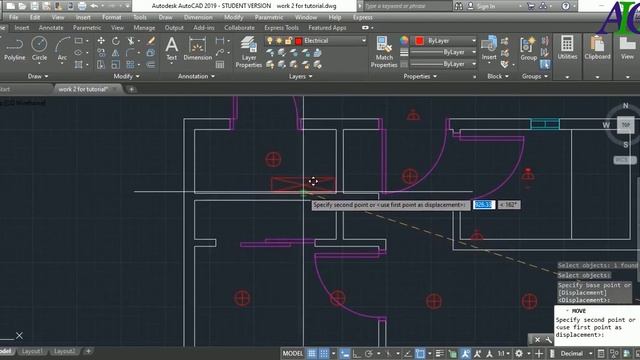Open the Utilities panel
Image resolution: width=640 pixels, height=360 pixels.
tap(567, 48)
